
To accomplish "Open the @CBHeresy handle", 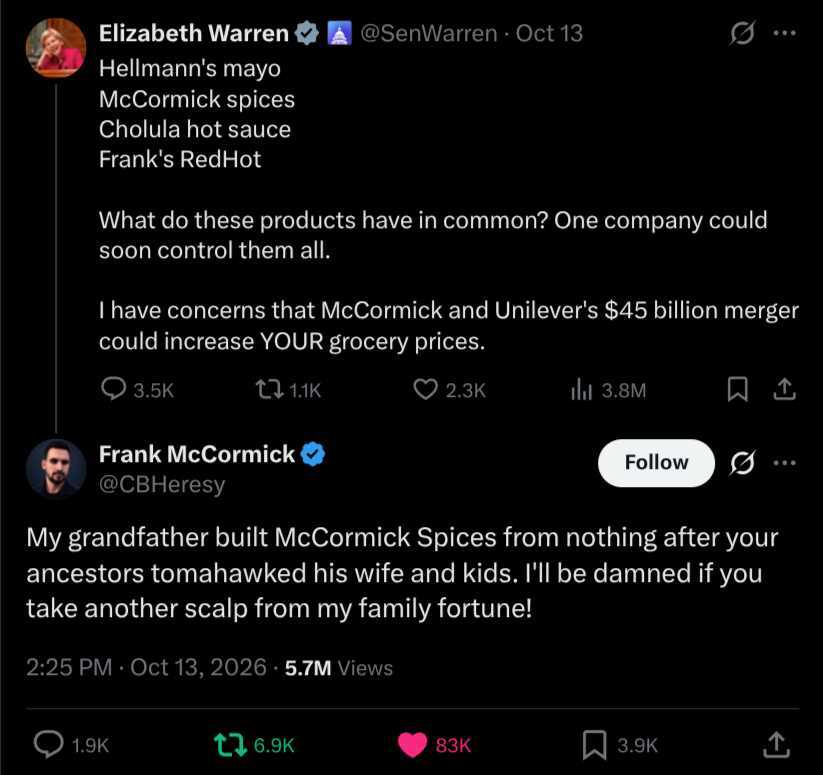I will (162, 484).
